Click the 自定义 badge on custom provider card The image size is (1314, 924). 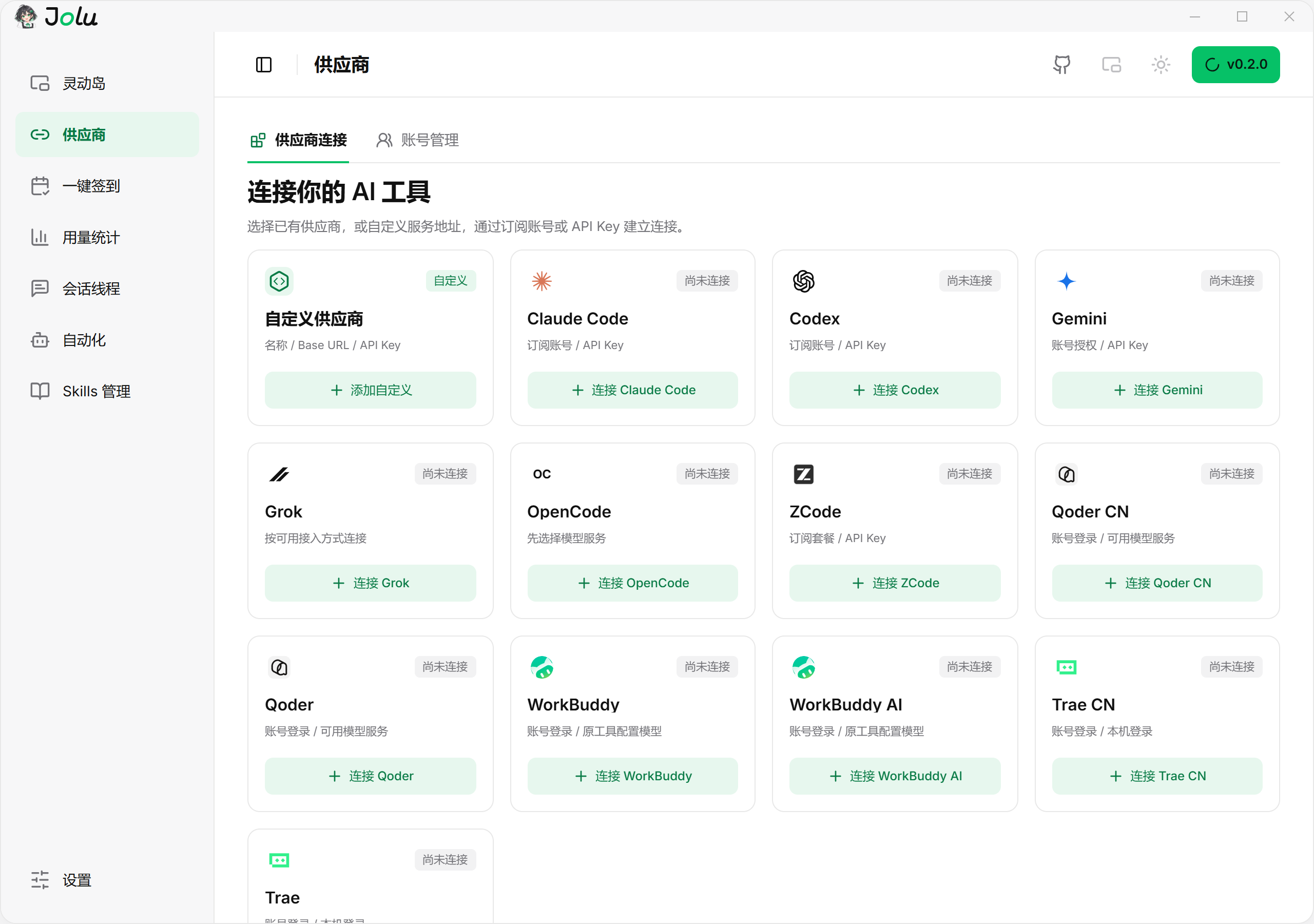click(x=451, y=281)
